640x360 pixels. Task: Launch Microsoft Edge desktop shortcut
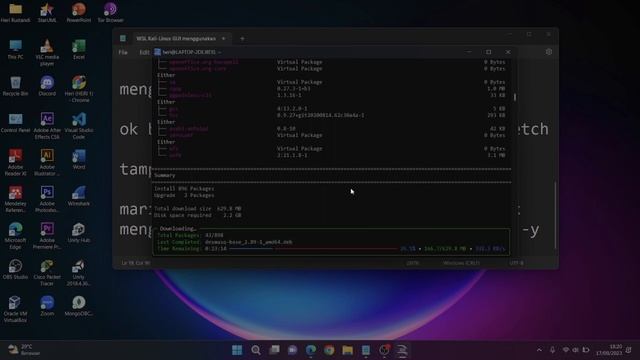[x=16, y=236]
